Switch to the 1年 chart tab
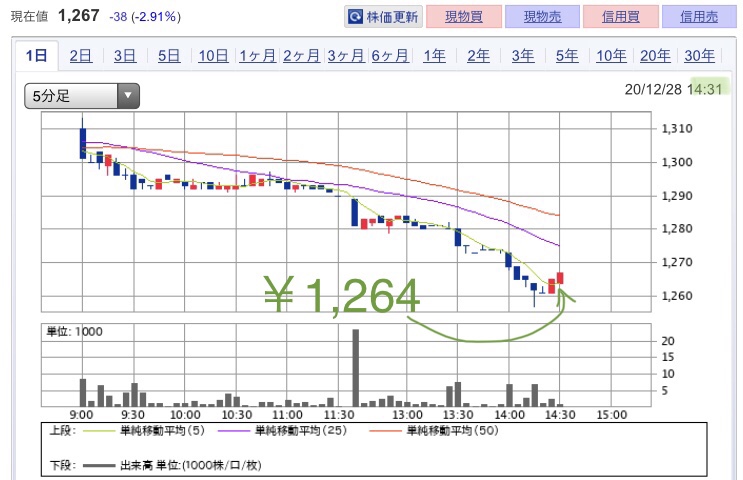This screenshot has height=480, width=743. point(434,56)
